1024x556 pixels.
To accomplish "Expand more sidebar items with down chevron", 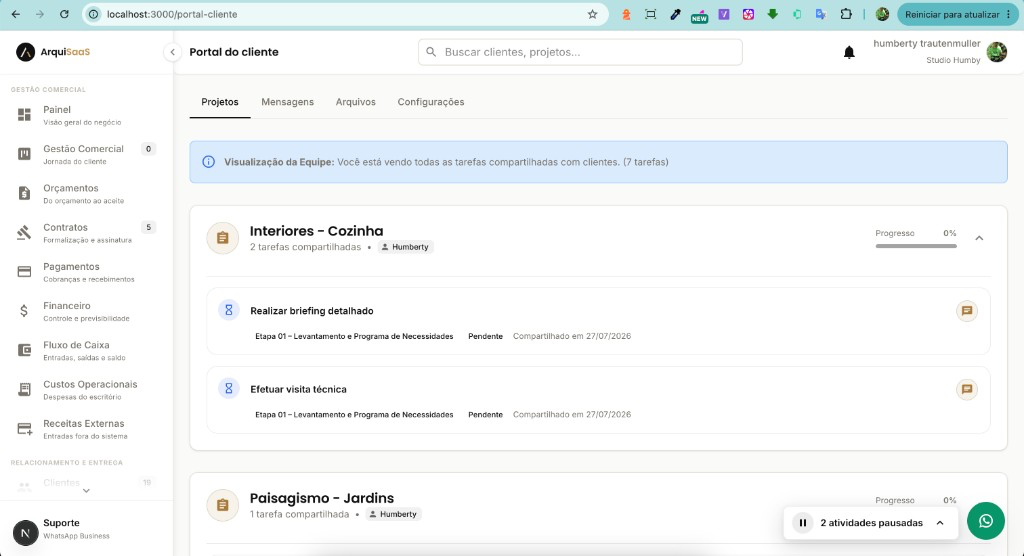I will (x=86, y=491).
